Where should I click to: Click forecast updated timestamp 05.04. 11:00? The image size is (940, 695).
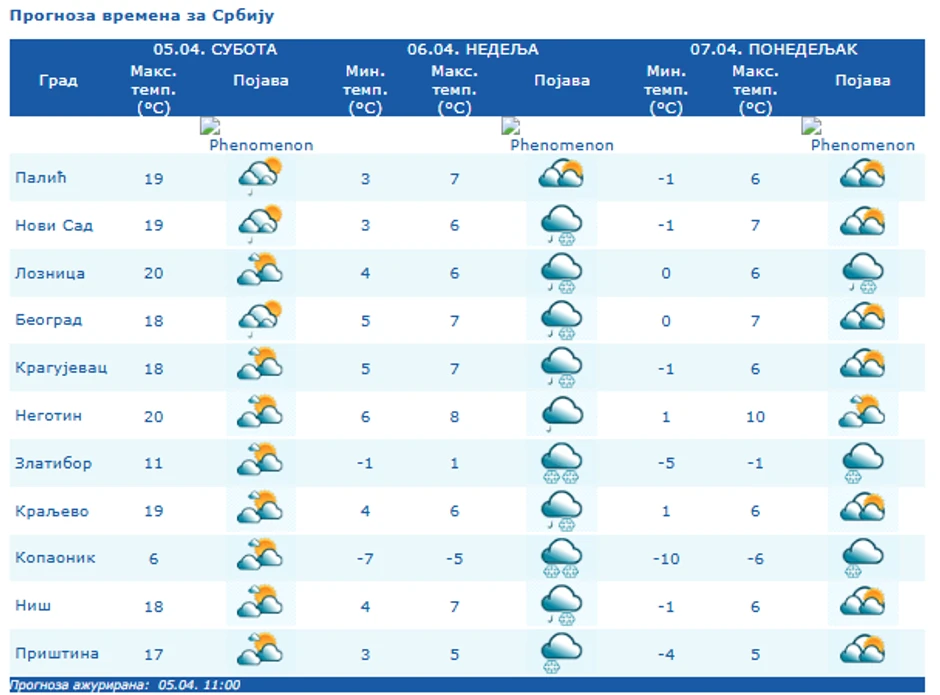point(199,685)
